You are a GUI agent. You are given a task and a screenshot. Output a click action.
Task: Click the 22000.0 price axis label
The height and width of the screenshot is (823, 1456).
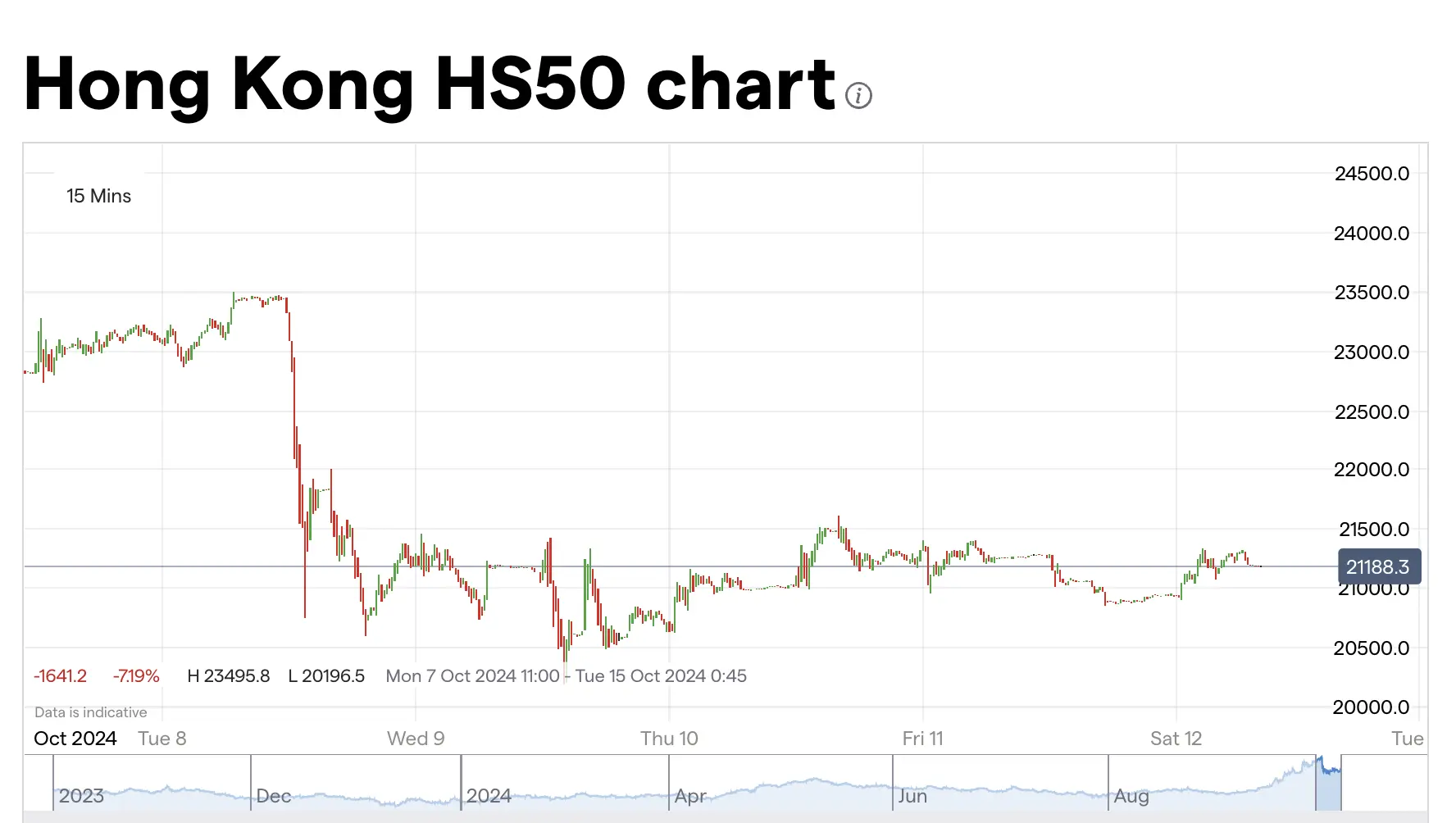[1372, 470]
